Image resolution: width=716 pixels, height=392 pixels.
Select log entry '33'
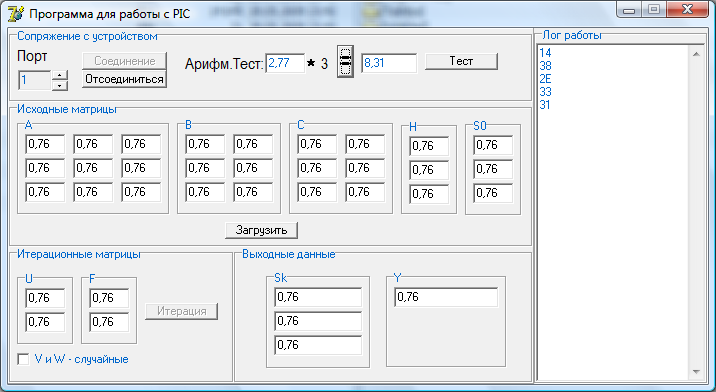pos(545,92)
